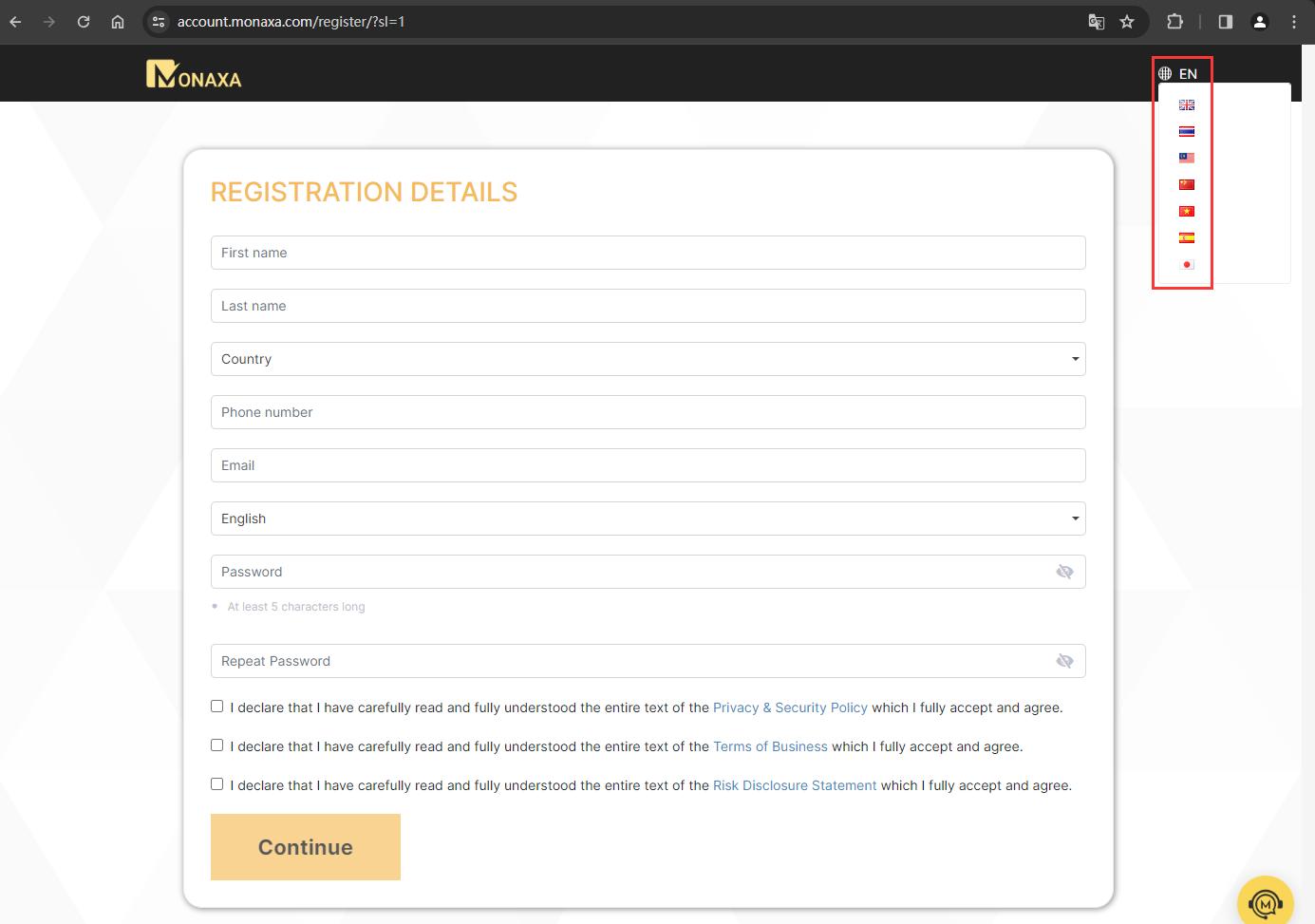The image size is (1315, 924).
Task: Expand the Country dropdown
Action: tap(648, 359)
